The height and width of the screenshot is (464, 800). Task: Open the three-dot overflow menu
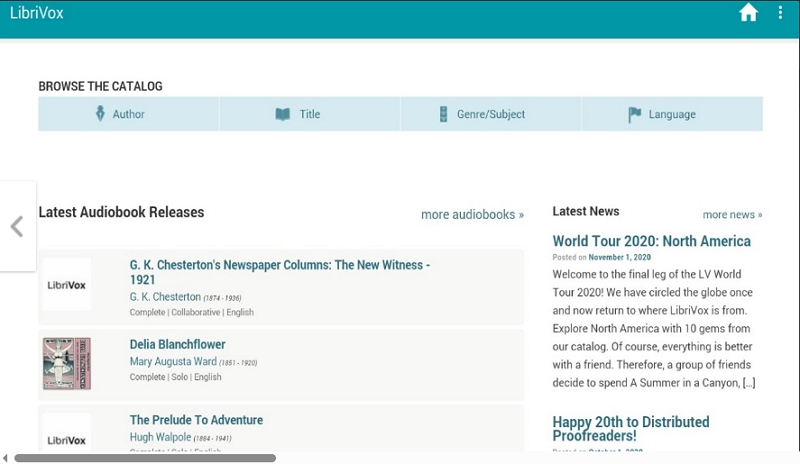(x=780, y=12)
